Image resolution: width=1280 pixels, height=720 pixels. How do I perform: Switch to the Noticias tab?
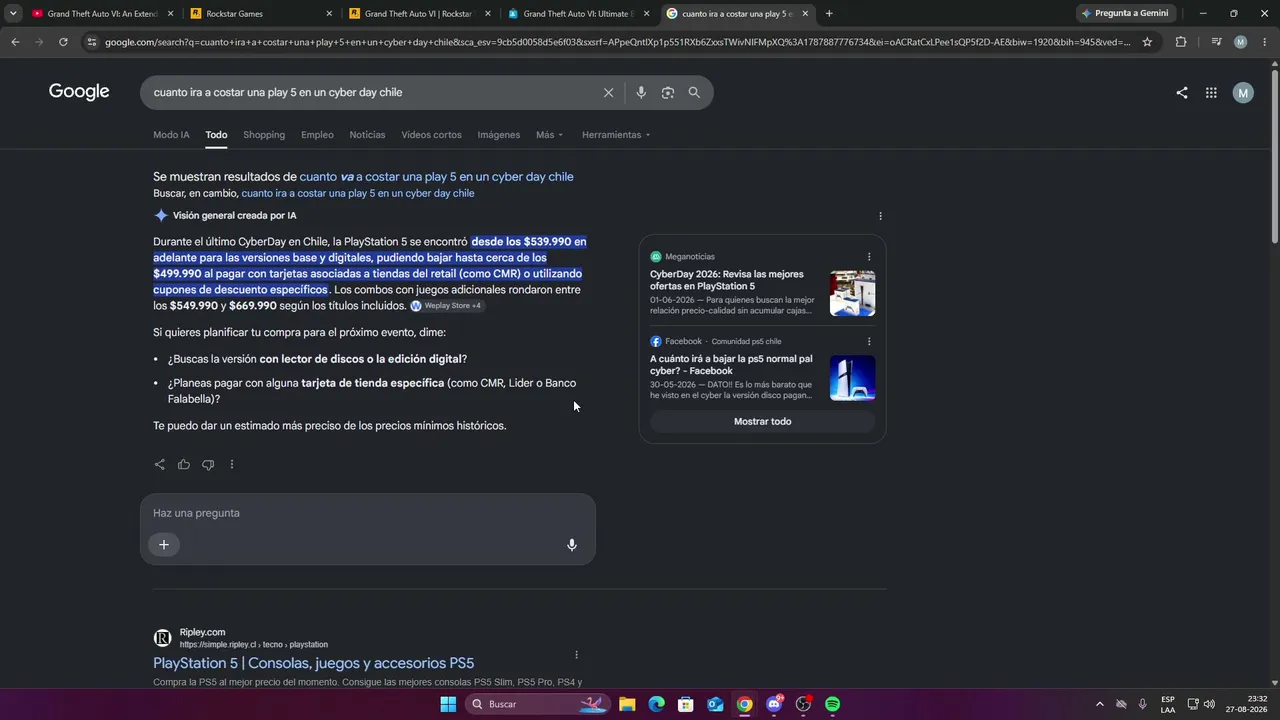[367, 135]
